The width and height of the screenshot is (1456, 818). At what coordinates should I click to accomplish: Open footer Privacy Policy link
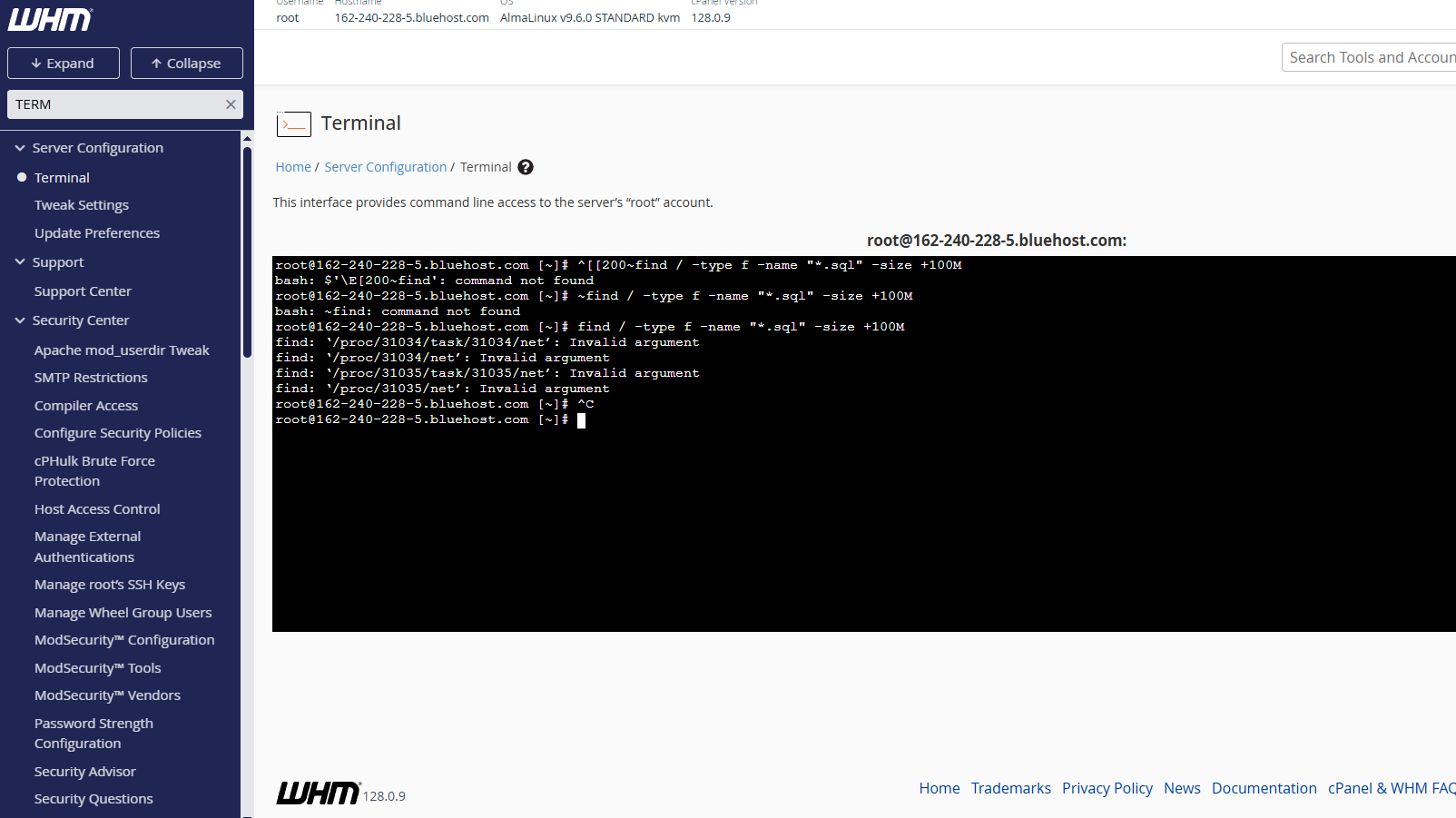[1107, 788]
